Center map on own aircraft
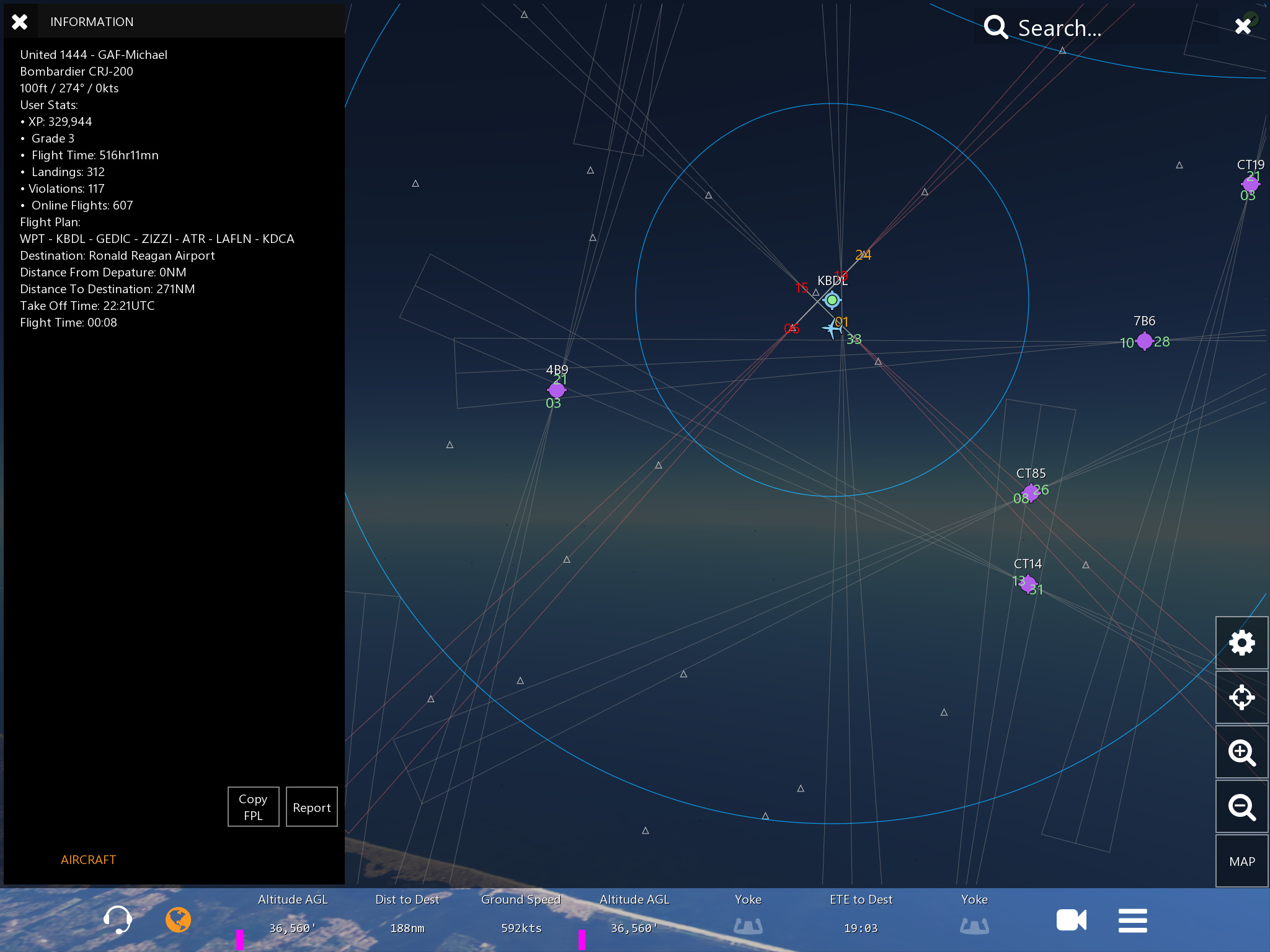The height and width of the screenshot is (952, 1270). click(x=1241, y=697)
